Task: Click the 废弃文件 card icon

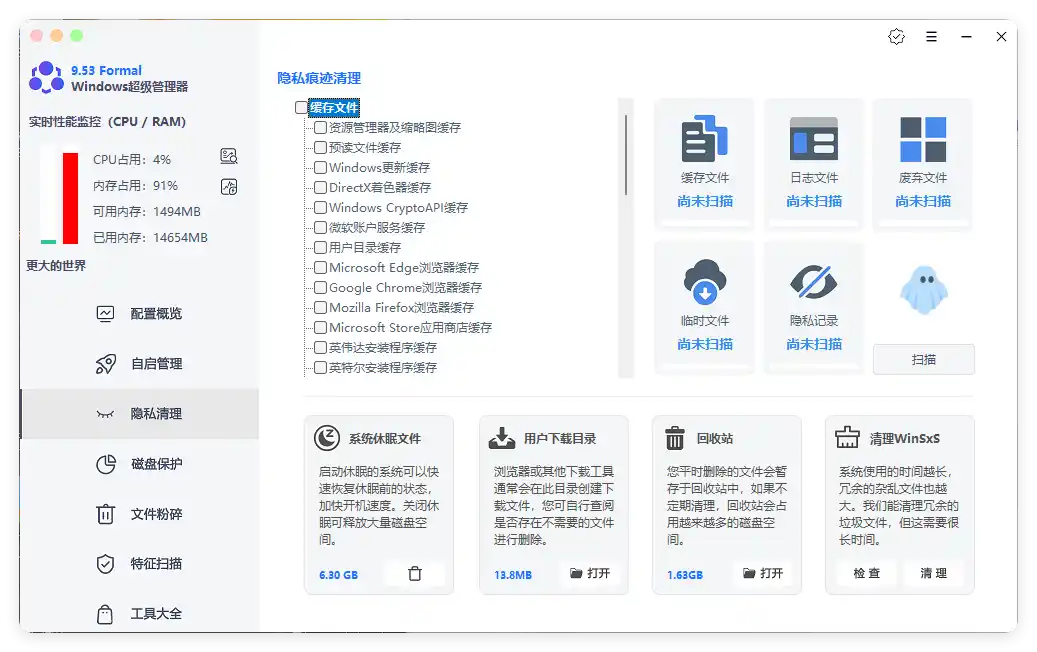Action: pyautogui.click(x=923, y=139)
